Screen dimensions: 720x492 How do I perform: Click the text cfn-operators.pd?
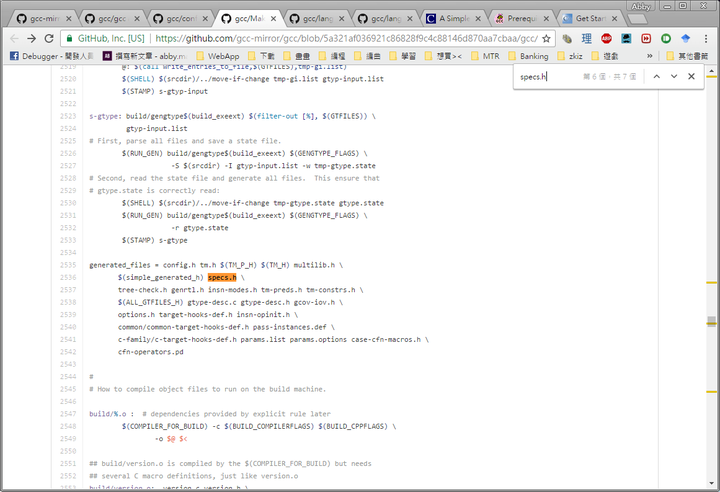point(151,352)
